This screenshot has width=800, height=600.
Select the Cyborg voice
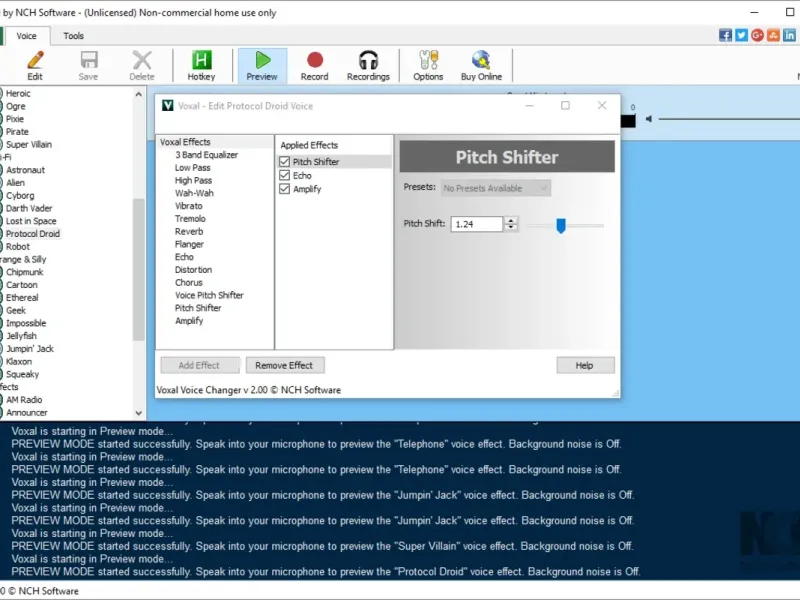click(20, 195)
